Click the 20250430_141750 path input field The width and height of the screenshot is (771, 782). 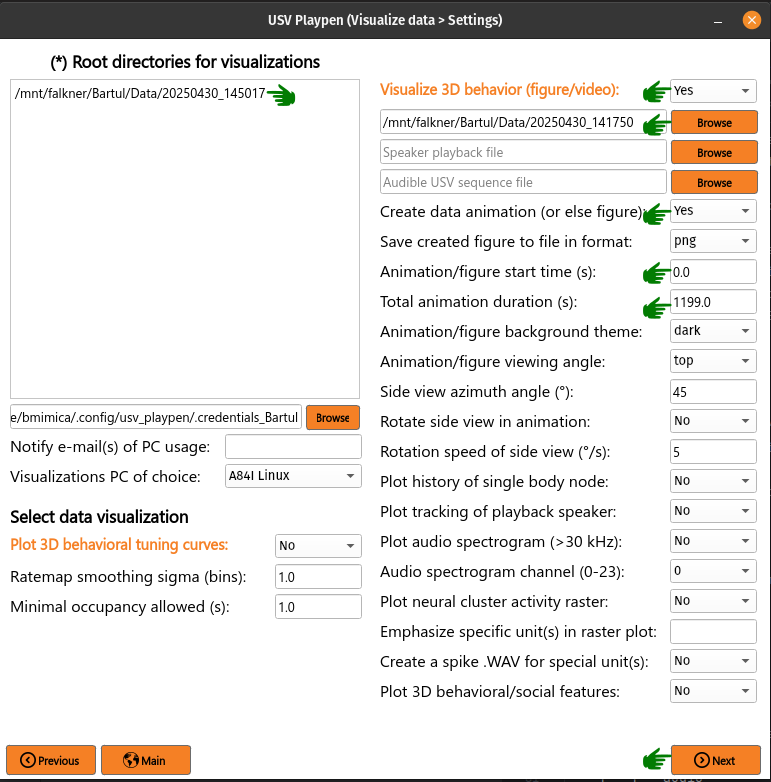coord(523,122)
